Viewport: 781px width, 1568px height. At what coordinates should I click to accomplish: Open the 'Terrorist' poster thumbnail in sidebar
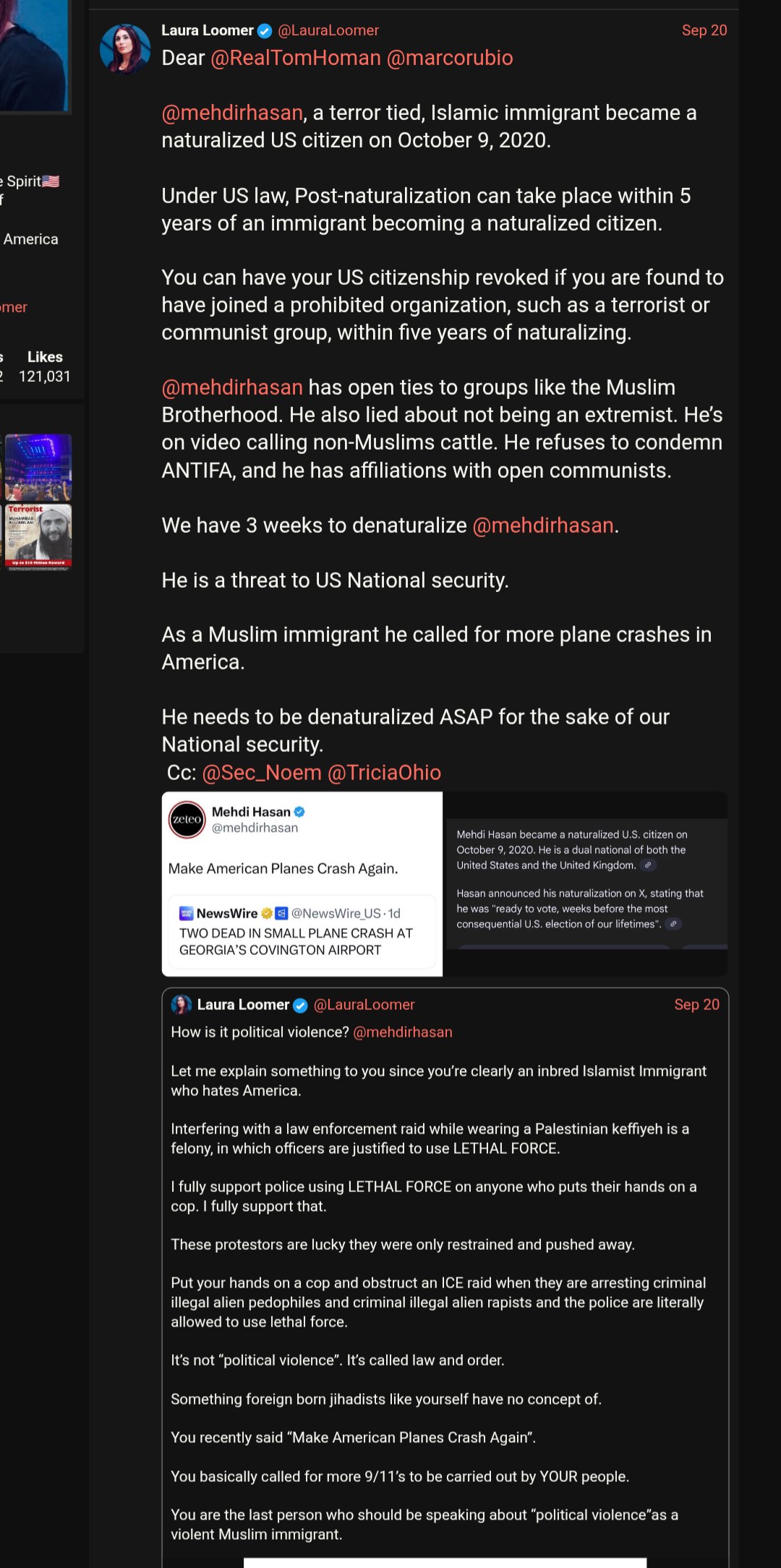pos(38,536)
